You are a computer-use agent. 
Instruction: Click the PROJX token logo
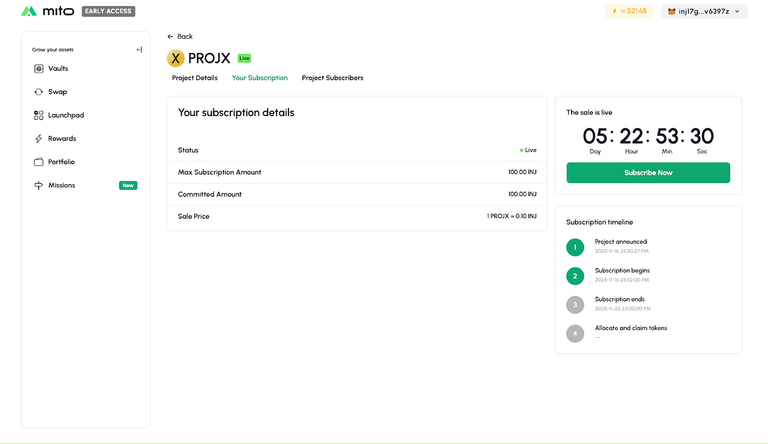175,58
